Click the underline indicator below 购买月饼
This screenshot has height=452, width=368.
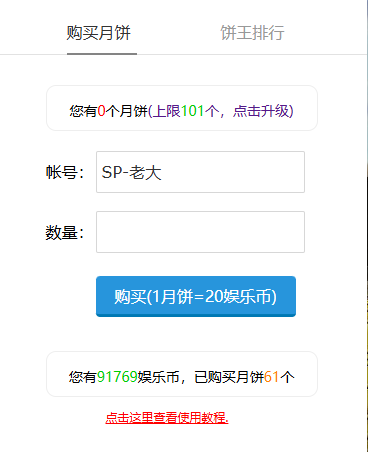click(x=102, y=53)
